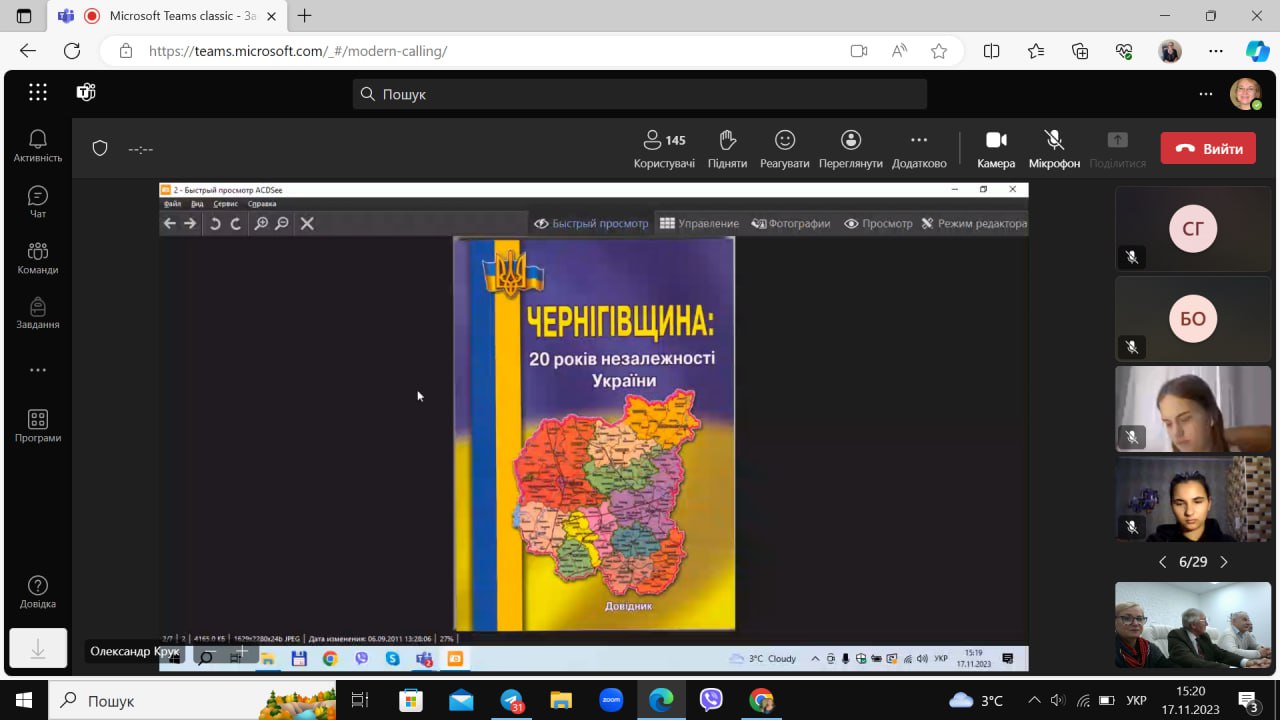Viewport: 1280px width, 720px height.
Task: Open Help (Довідка) in sidebar
Action: (x=38, y=592)
